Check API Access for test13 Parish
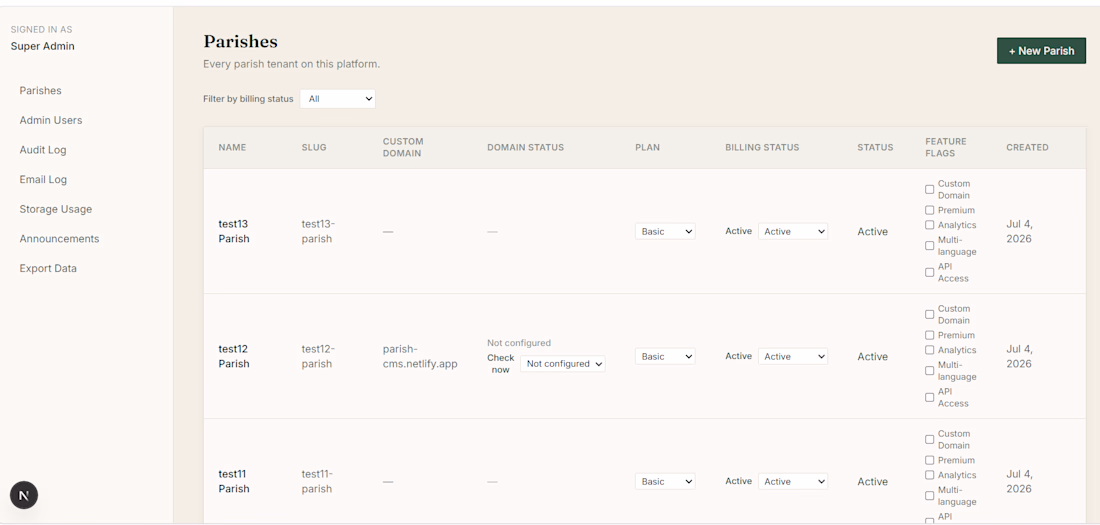 point(930,272)
